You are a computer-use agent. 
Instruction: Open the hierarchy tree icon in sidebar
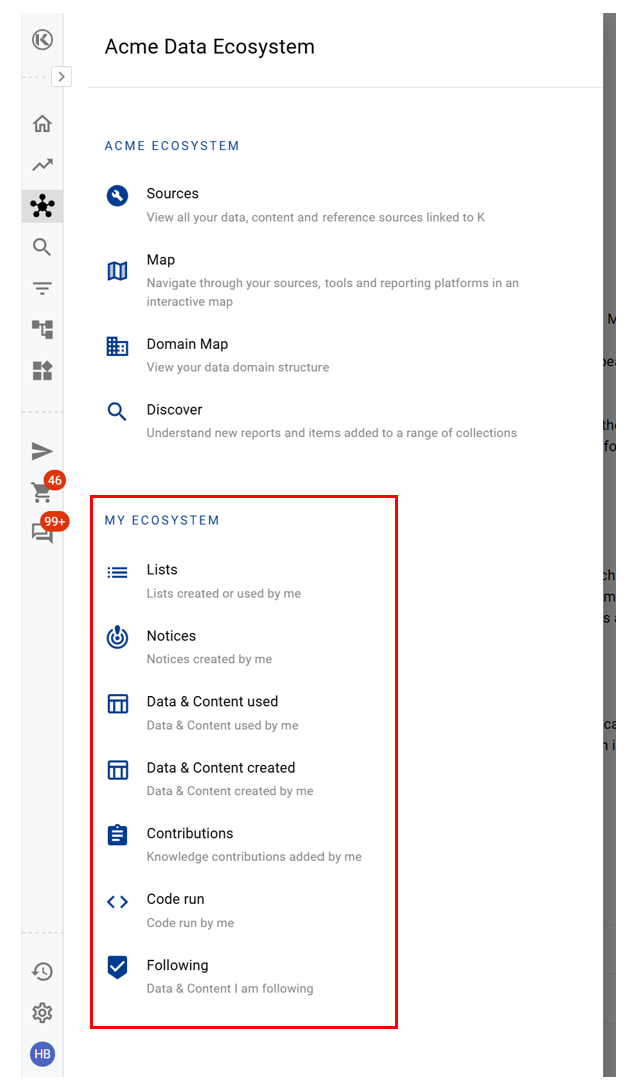42,330
